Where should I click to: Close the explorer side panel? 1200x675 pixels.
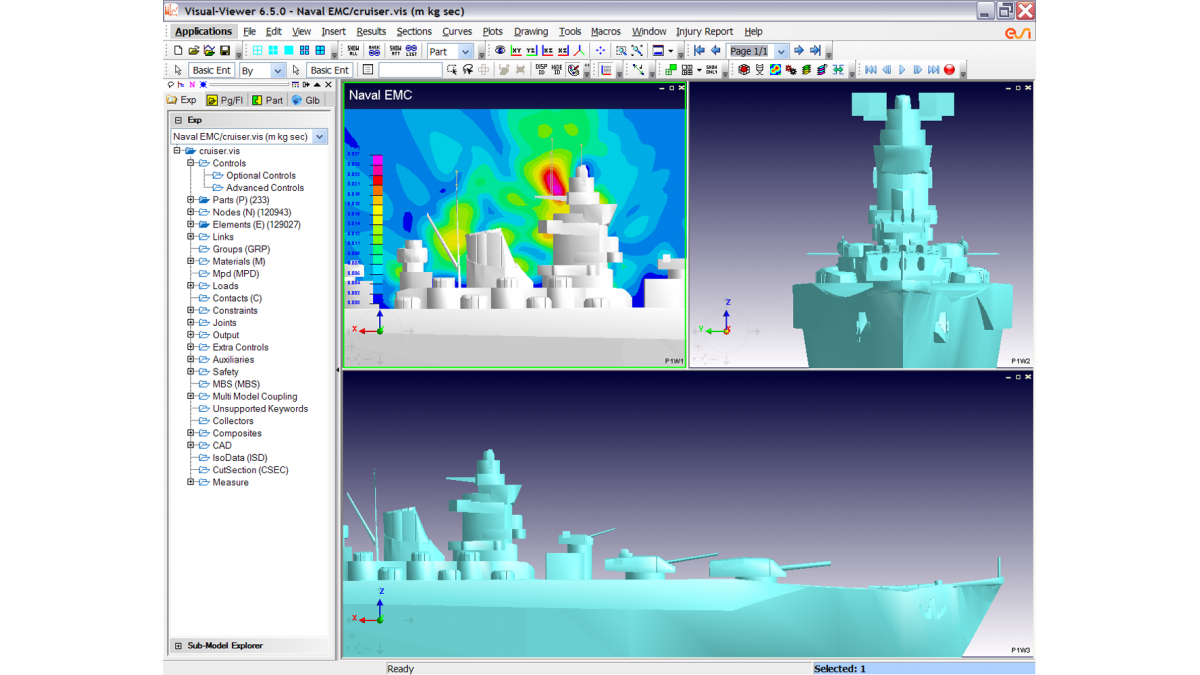328,85
